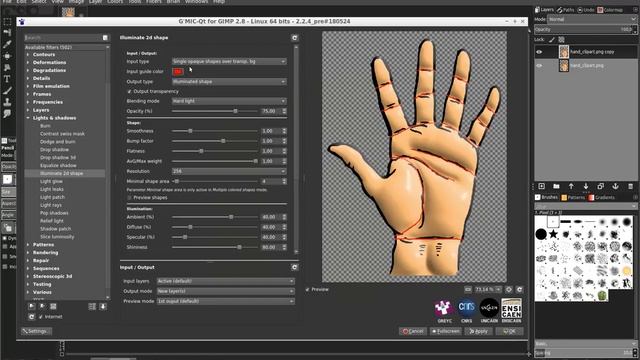Refresh the G'MIC preview image
The image size is (640, 360).
[x=520, y=289]
